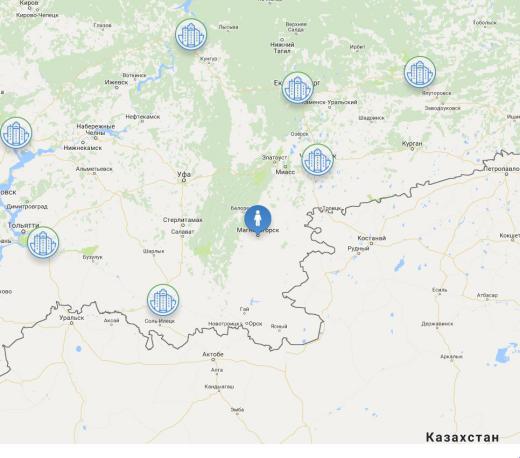Click the Уфа city label

coord(184,174)
